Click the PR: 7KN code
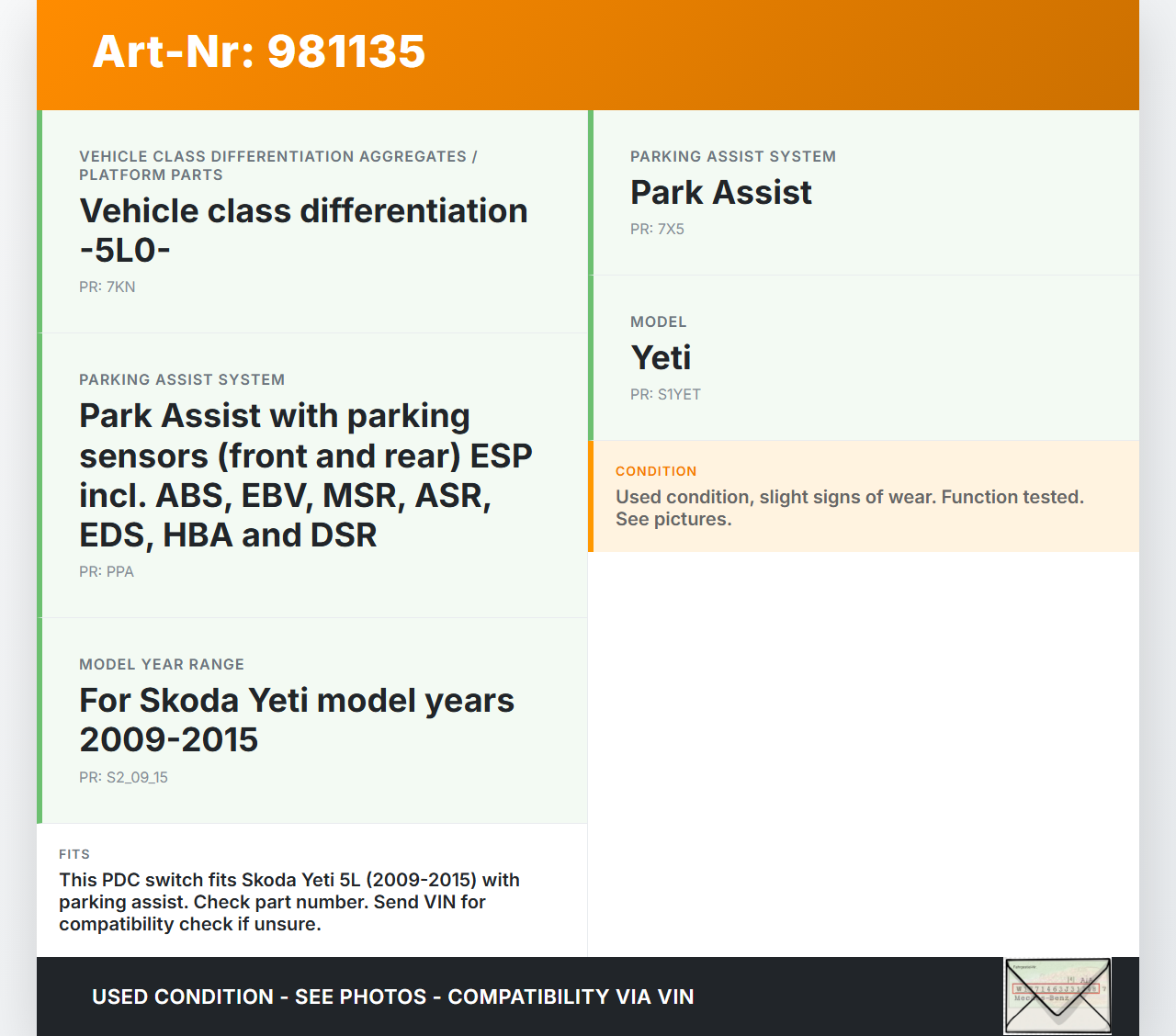Image resolution: width=1176 pixels, height=1036 pixels. 107,287
